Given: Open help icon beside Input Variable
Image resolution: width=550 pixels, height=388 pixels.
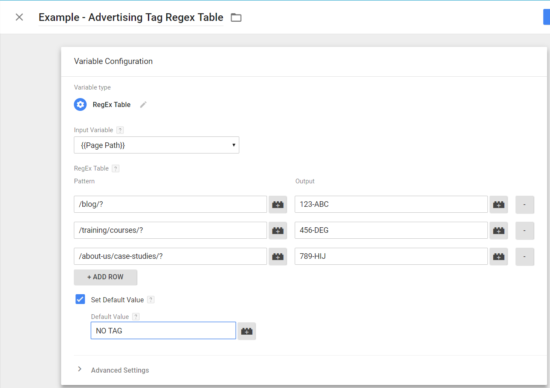Looking at the screenshot, I should [120, 130].
